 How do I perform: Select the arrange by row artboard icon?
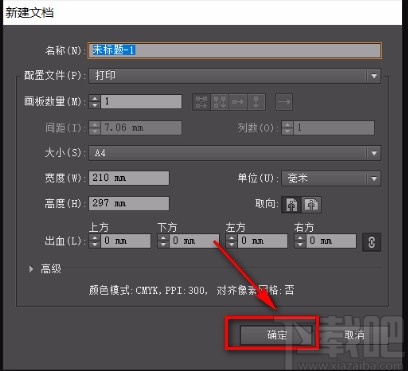coord(238,102)
